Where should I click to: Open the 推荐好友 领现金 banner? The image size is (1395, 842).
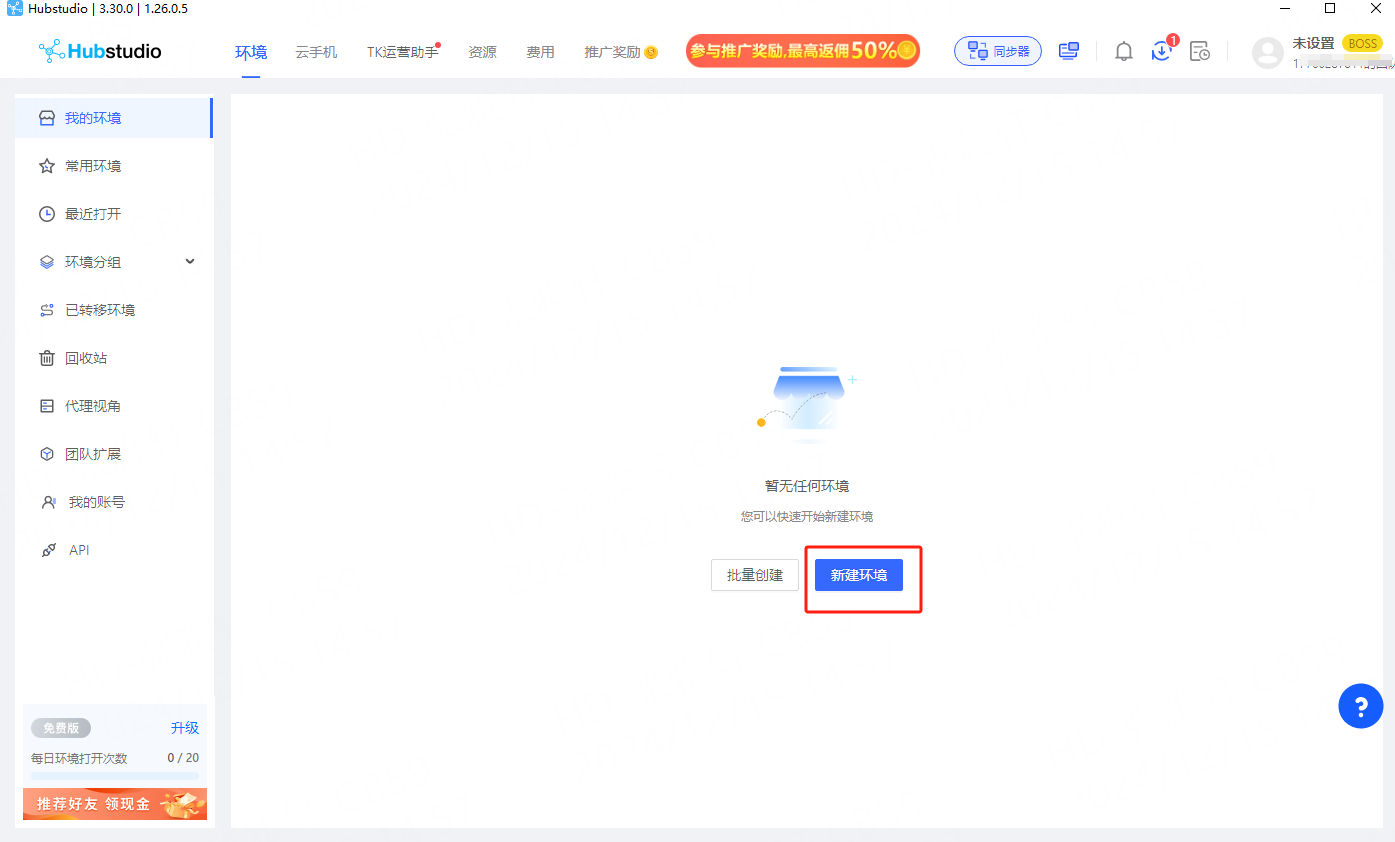tap(114, 804)
